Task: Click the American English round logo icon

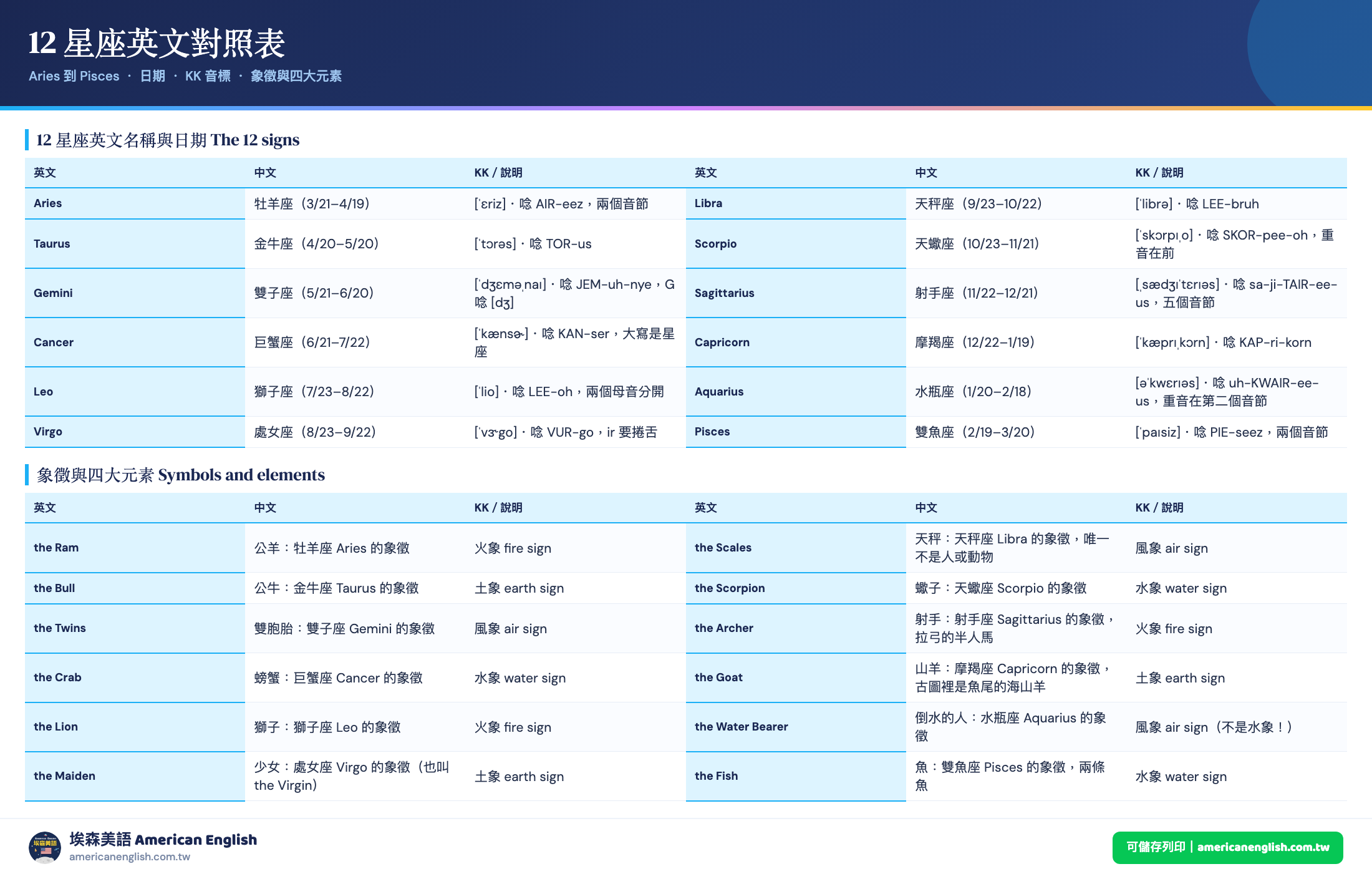Action: 45,847
